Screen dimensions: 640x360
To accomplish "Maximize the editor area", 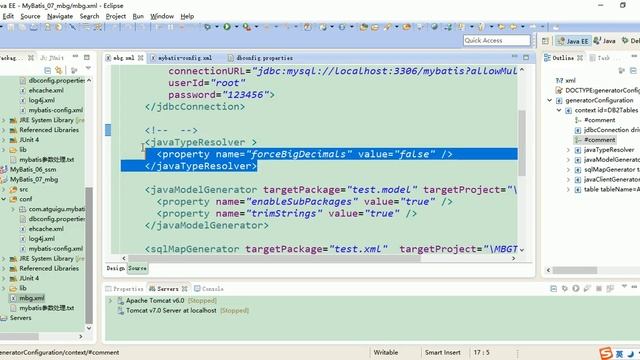I will click(526, 58).
